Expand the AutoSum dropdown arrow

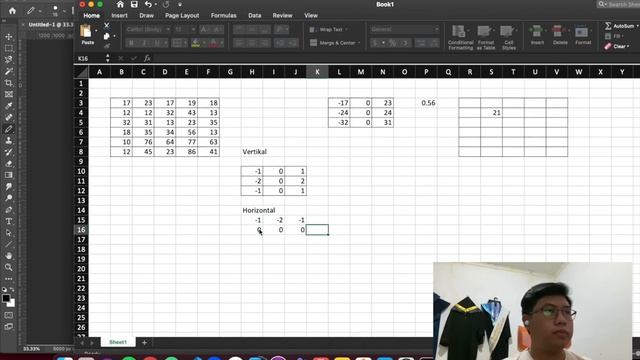coord(638,26)
